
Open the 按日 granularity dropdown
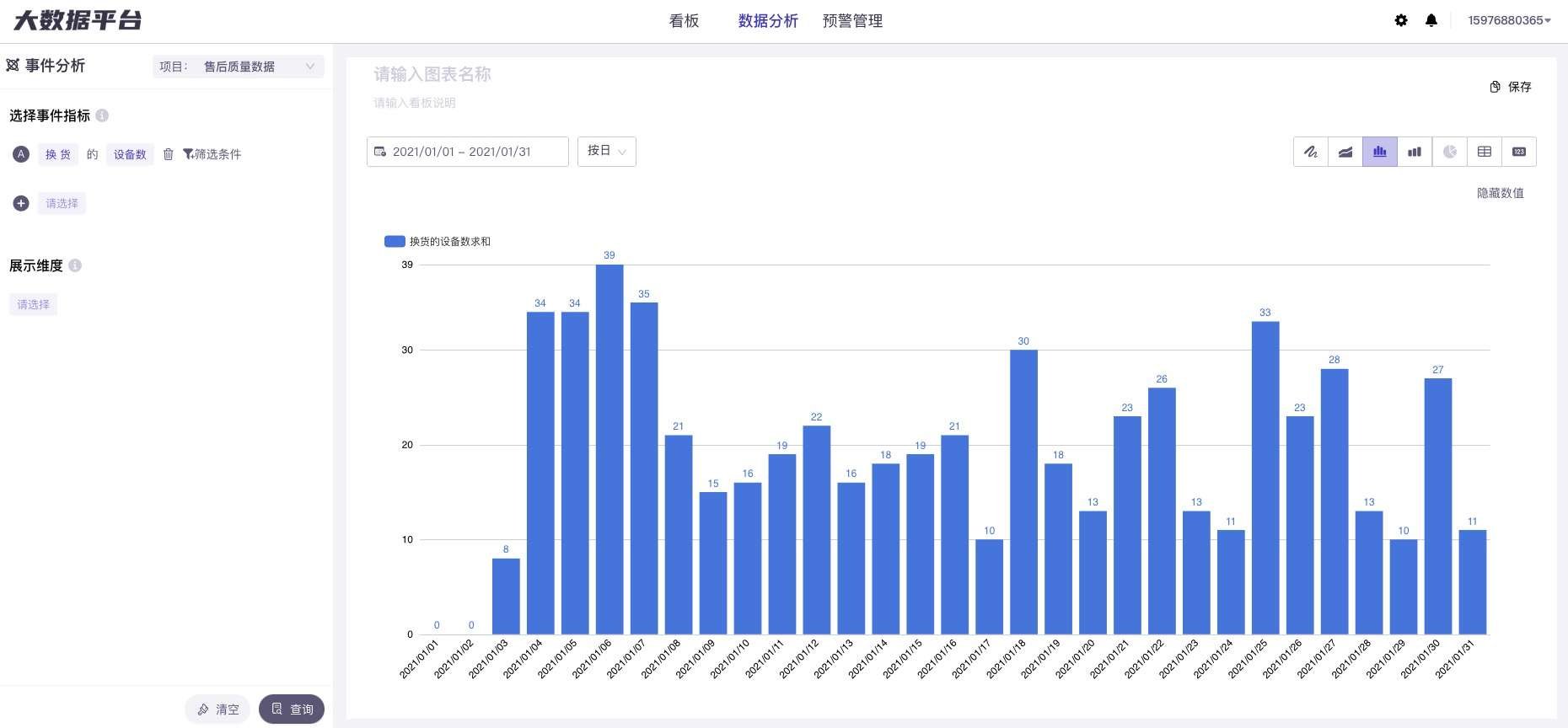point(607,152)
